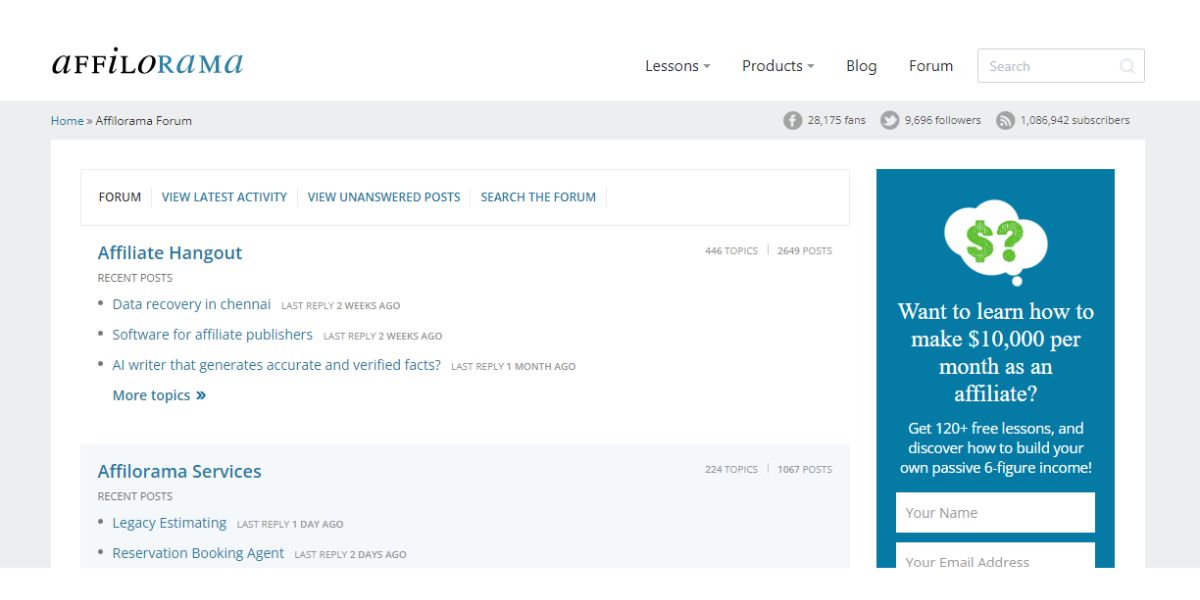Expand the Lessons dropdown menu
Viewport: 1200px width, 600px height.
(677, 66)
